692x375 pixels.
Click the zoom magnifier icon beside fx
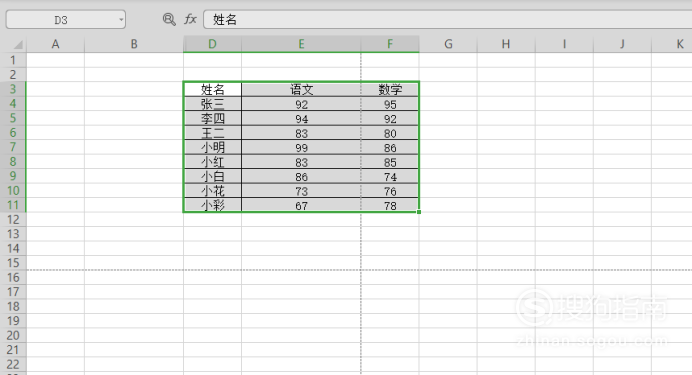click(169, 19)
